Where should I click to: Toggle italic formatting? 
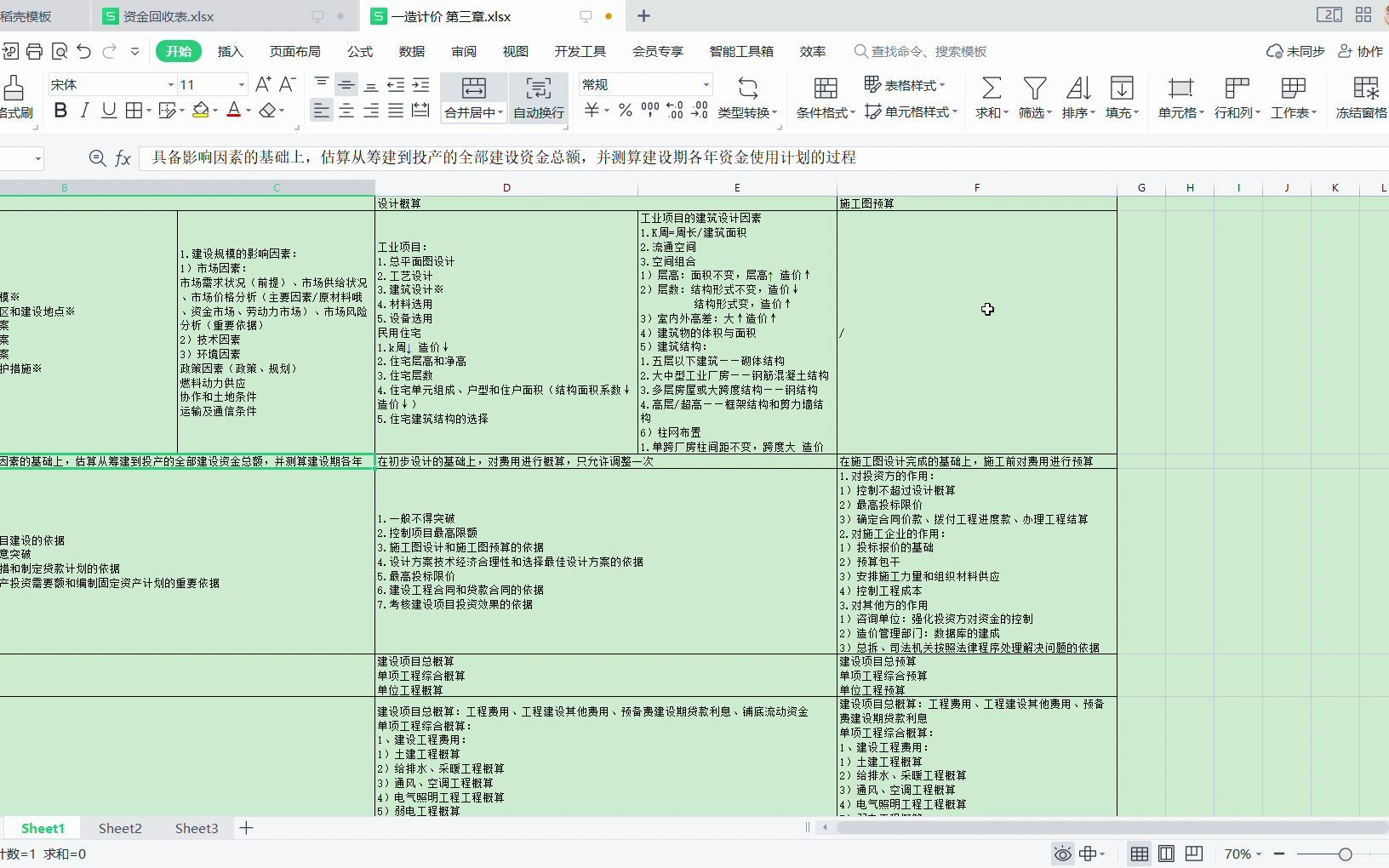click(x=84, y=110)
